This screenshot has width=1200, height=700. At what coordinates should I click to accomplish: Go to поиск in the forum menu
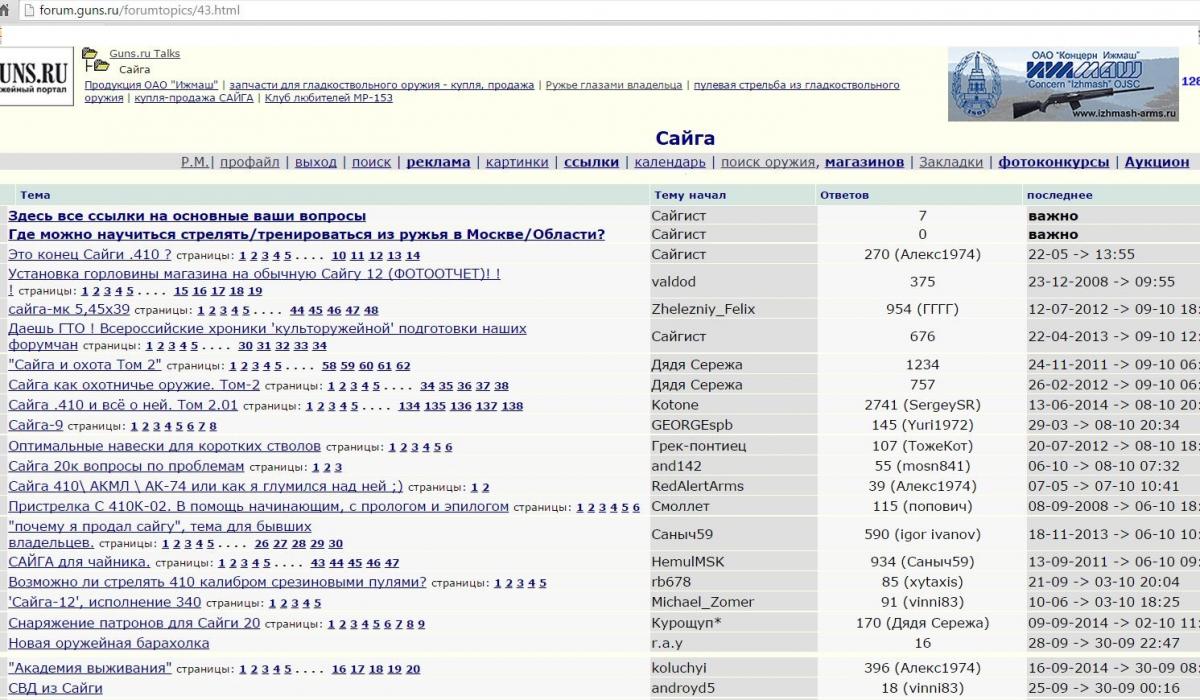pyautogui.click(x=371, y=162)
